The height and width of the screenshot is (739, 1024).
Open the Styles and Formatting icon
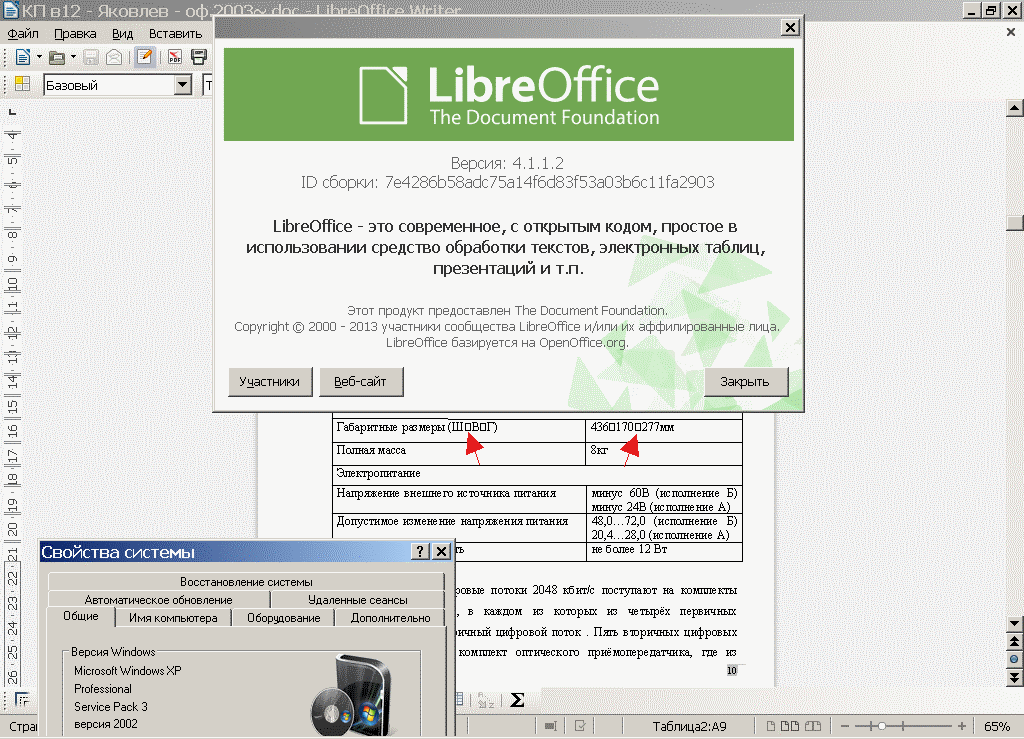21,85
